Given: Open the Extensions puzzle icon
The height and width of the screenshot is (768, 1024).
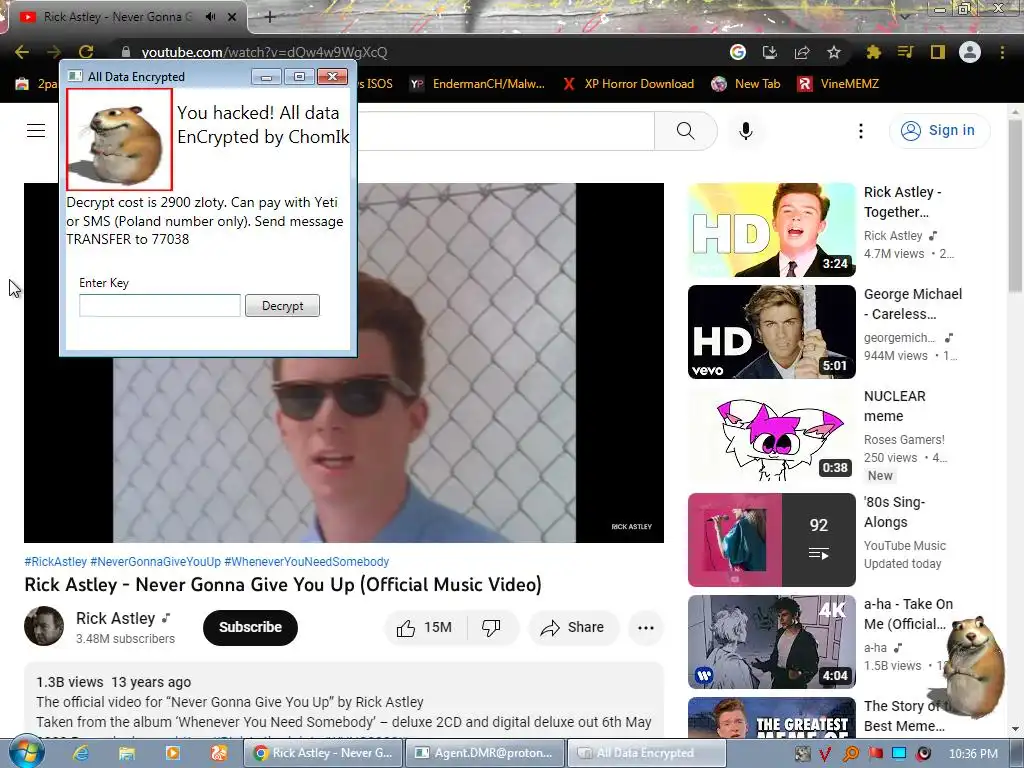Looking at the screenshot, I should click(x=873, y=52).
